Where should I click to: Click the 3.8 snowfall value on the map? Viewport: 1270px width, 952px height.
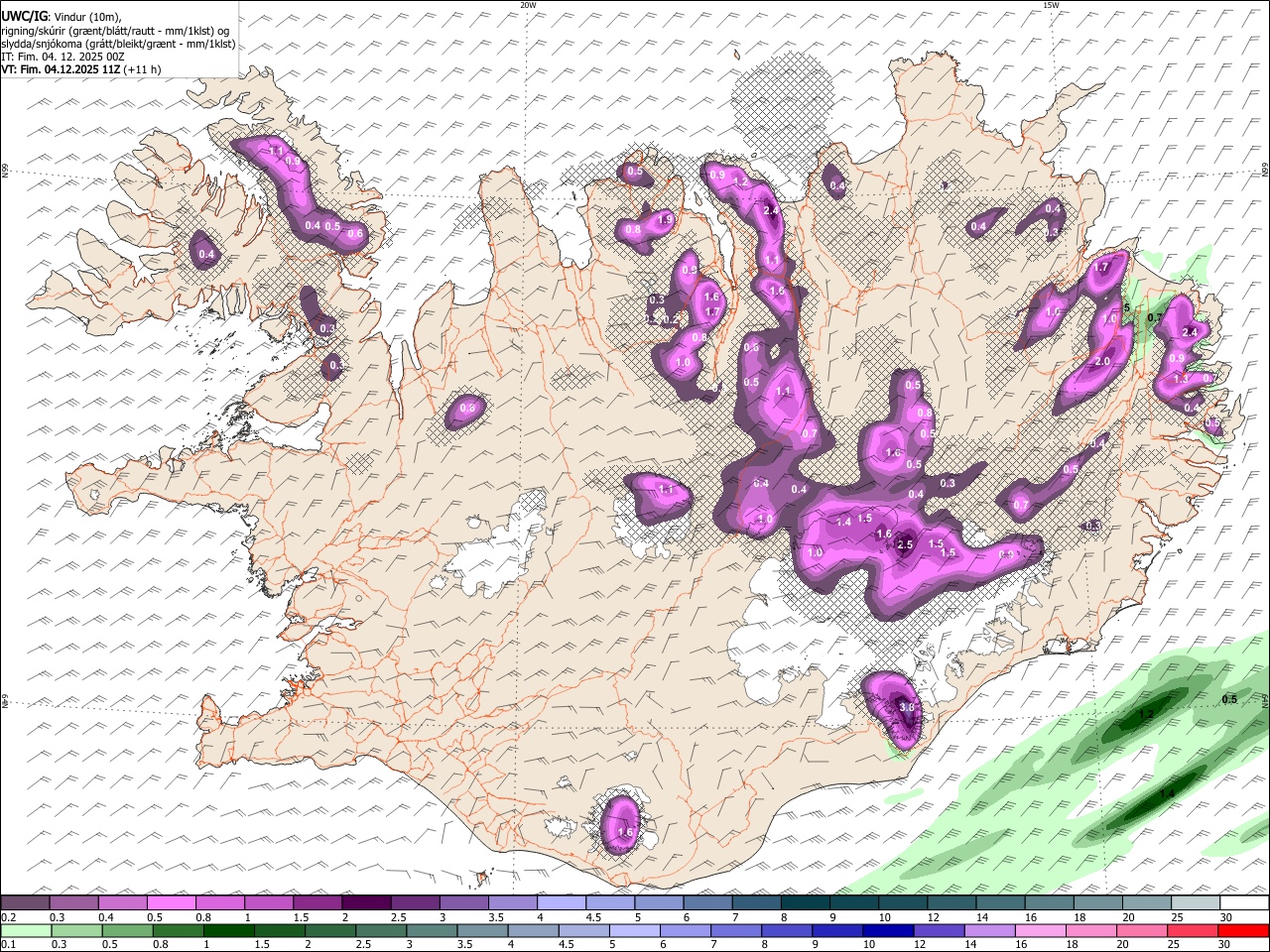click(x=906, y=707)
